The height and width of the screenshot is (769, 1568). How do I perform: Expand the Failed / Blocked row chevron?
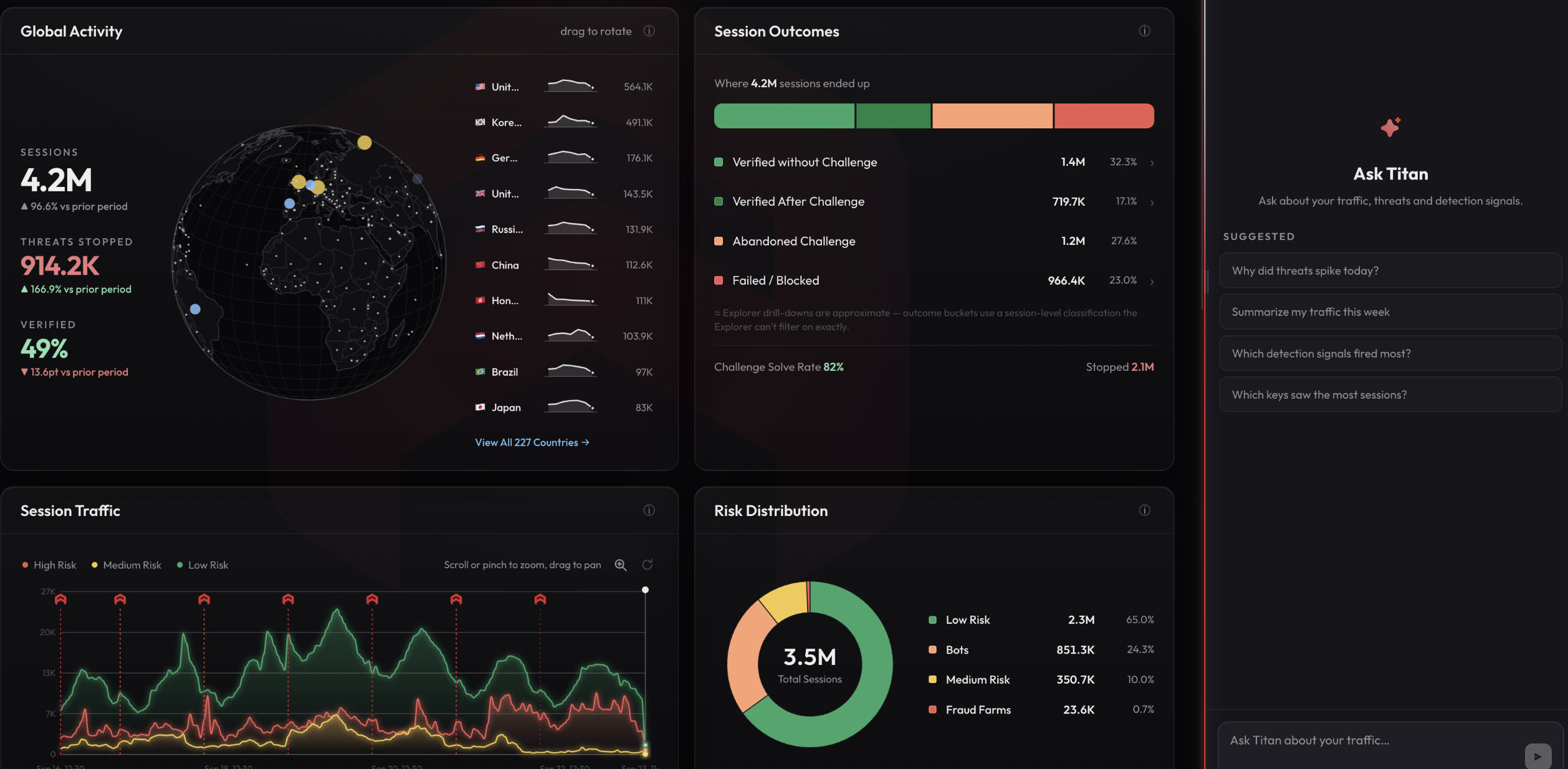point(1152,282)
